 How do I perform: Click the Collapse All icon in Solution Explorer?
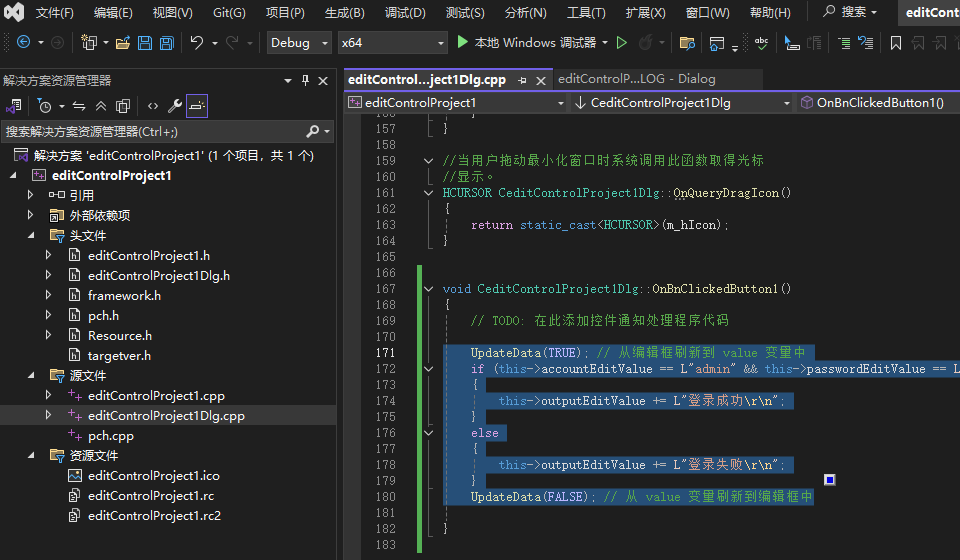[100, 106]
